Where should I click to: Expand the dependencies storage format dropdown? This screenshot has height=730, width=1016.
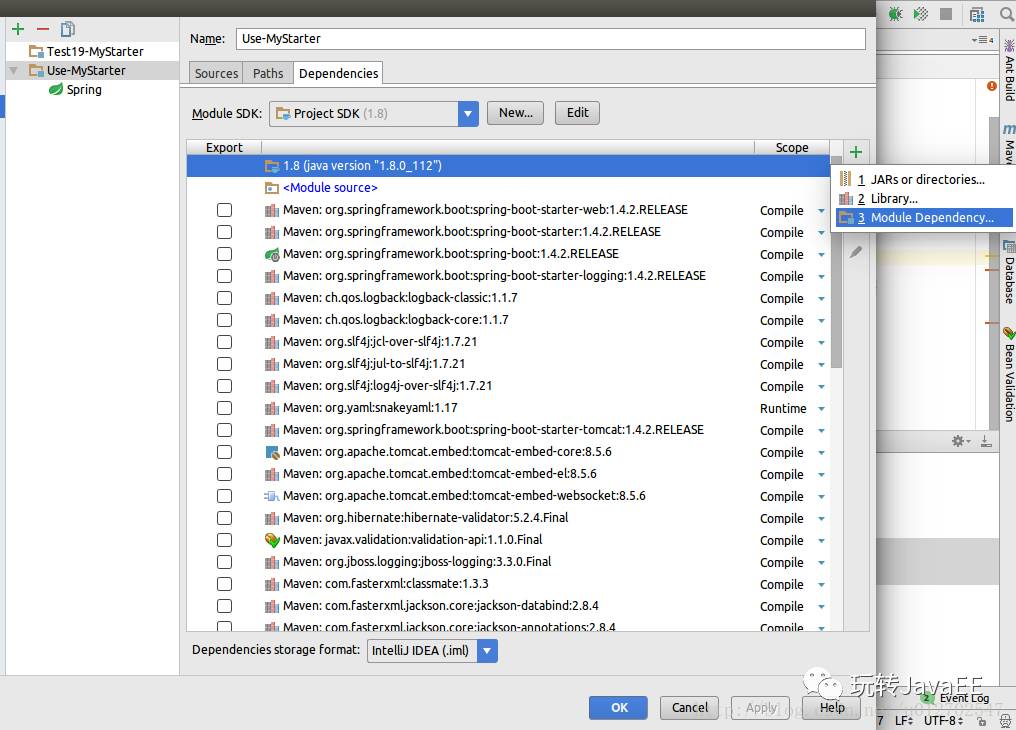click(487, 650)
